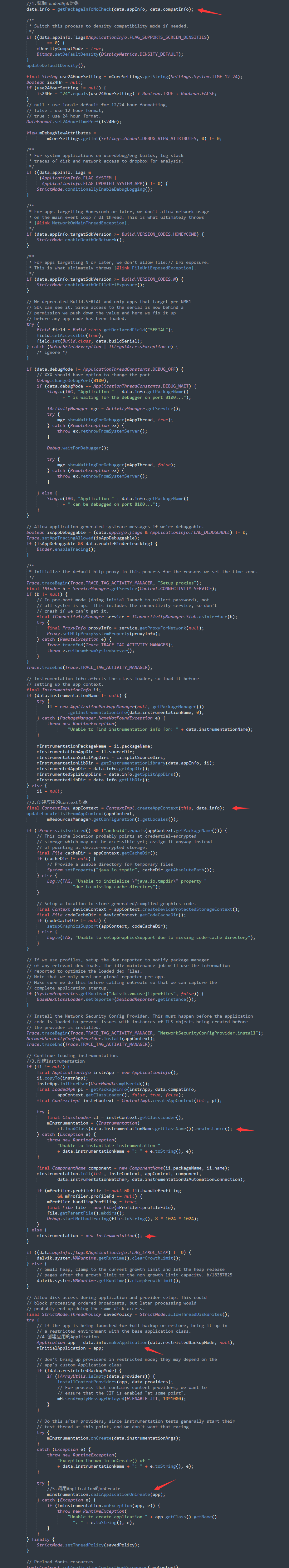This screenshot has height=1568, width=289.
Task: Click the conditionallyEnableDebugLogging call
Action: point(105,189)
